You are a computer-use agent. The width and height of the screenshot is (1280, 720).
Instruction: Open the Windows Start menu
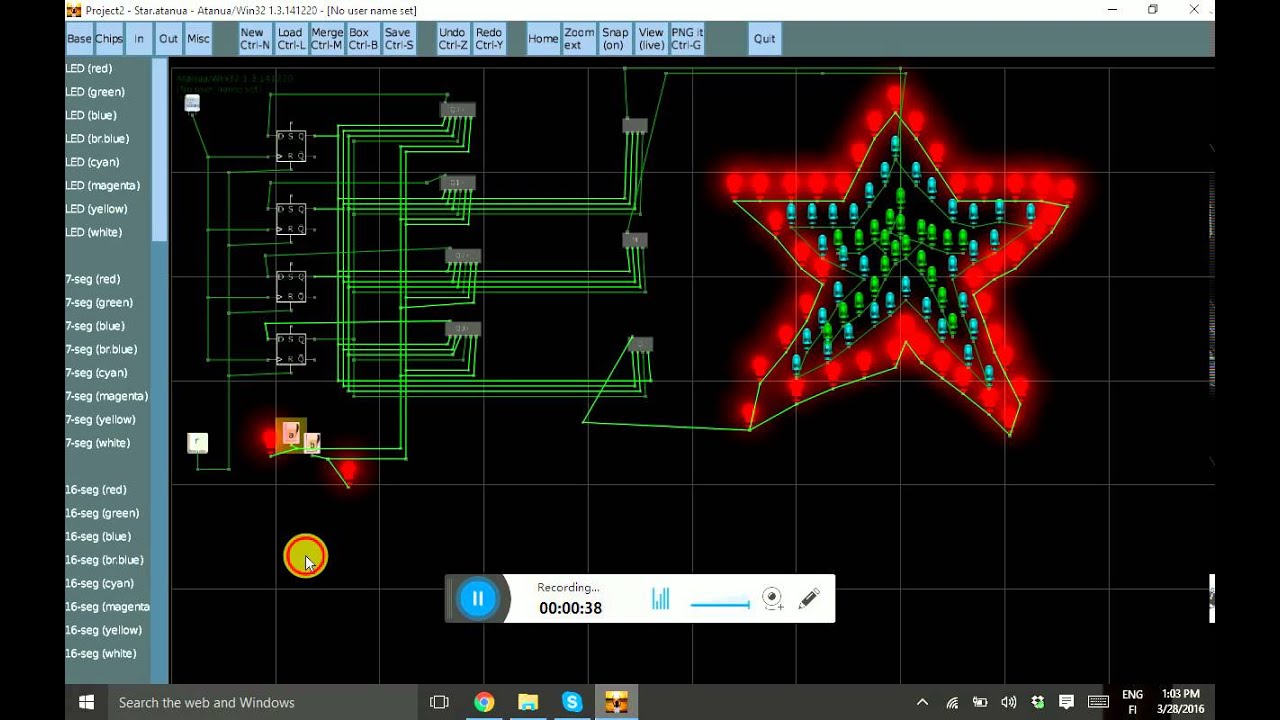coord(86,702)
